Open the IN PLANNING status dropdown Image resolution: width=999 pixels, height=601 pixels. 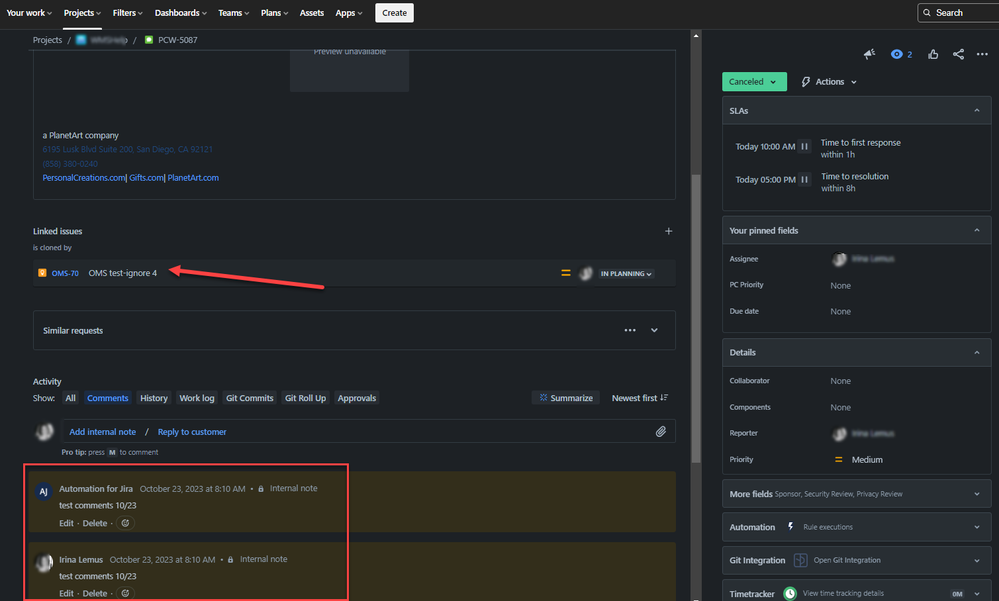tap(626, 273)
